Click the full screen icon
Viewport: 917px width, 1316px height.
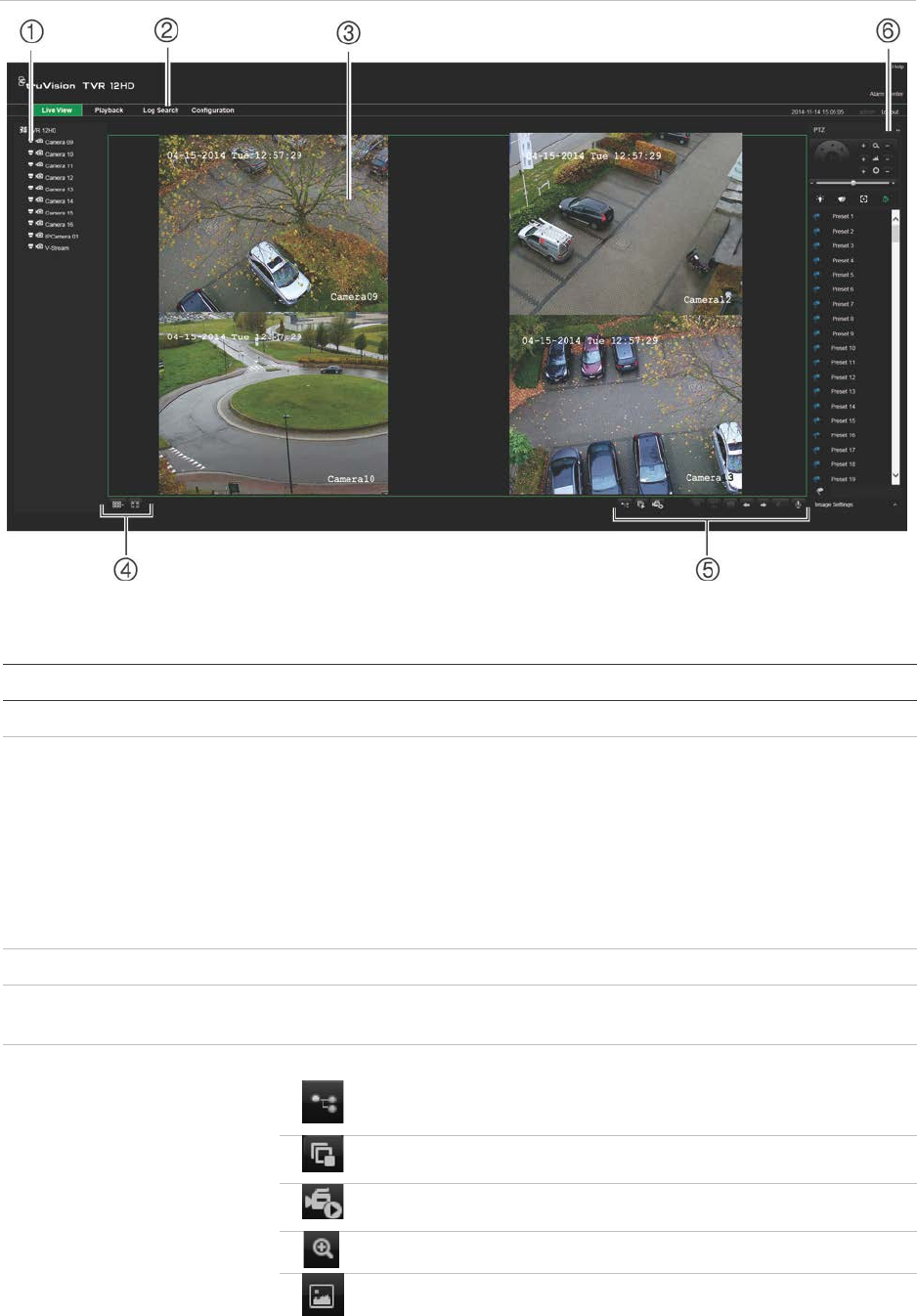[136, 505]
